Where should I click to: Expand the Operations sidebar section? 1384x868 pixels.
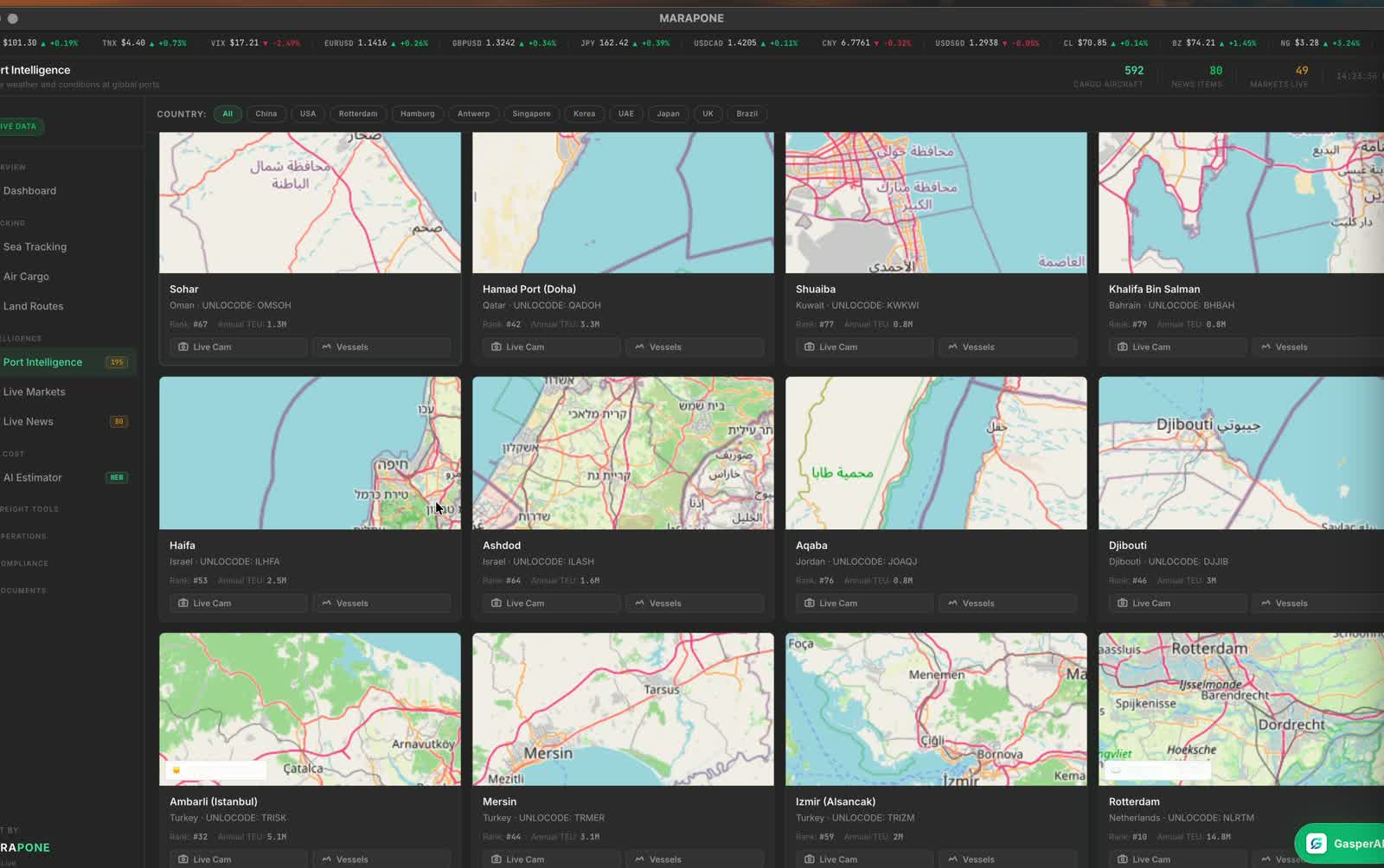pyautogui.click(x=24, y=536)
